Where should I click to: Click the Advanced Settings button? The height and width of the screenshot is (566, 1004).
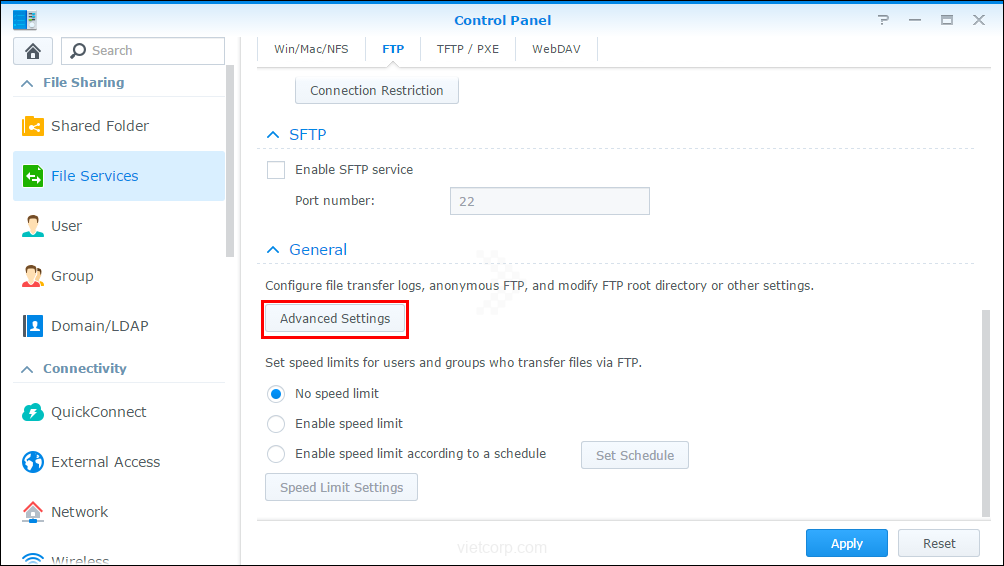(335, 319)
